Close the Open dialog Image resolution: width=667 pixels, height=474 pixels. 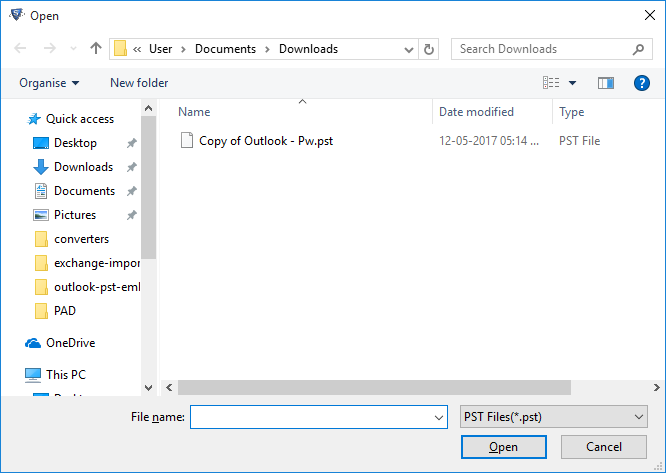point(650,15)
